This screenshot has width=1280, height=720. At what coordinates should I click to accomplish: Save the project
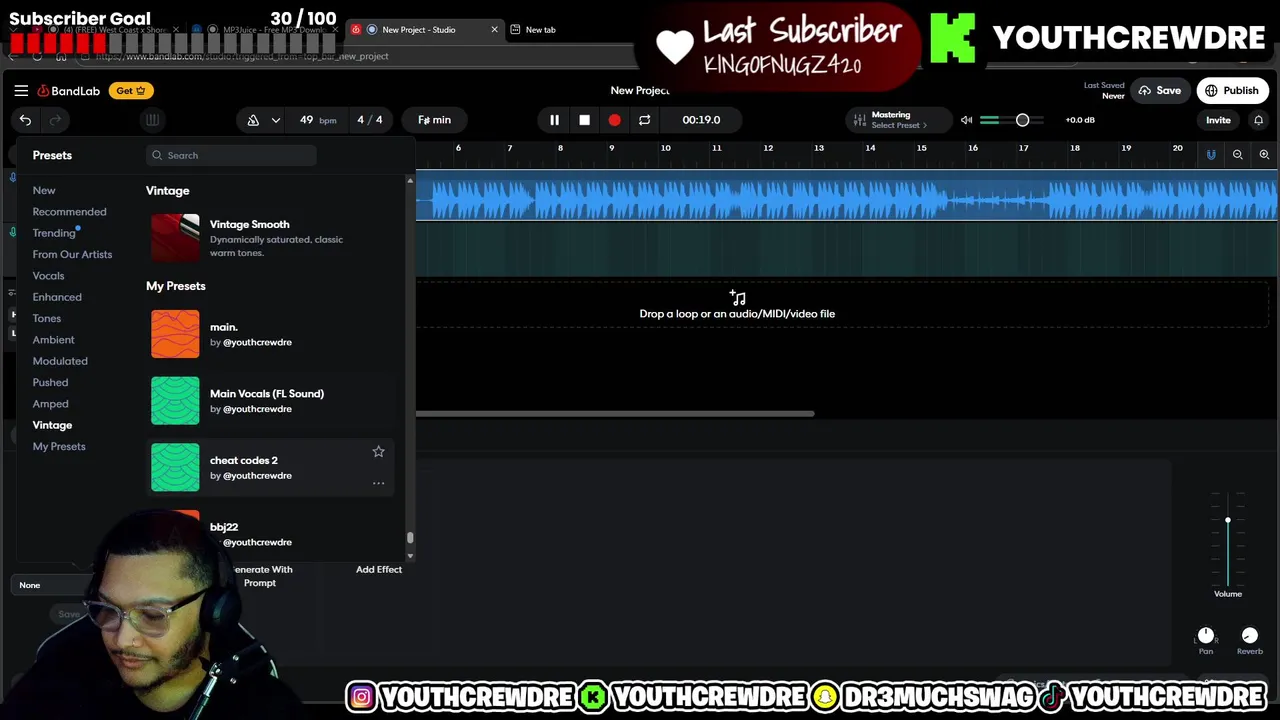[x=1159, y=91]
